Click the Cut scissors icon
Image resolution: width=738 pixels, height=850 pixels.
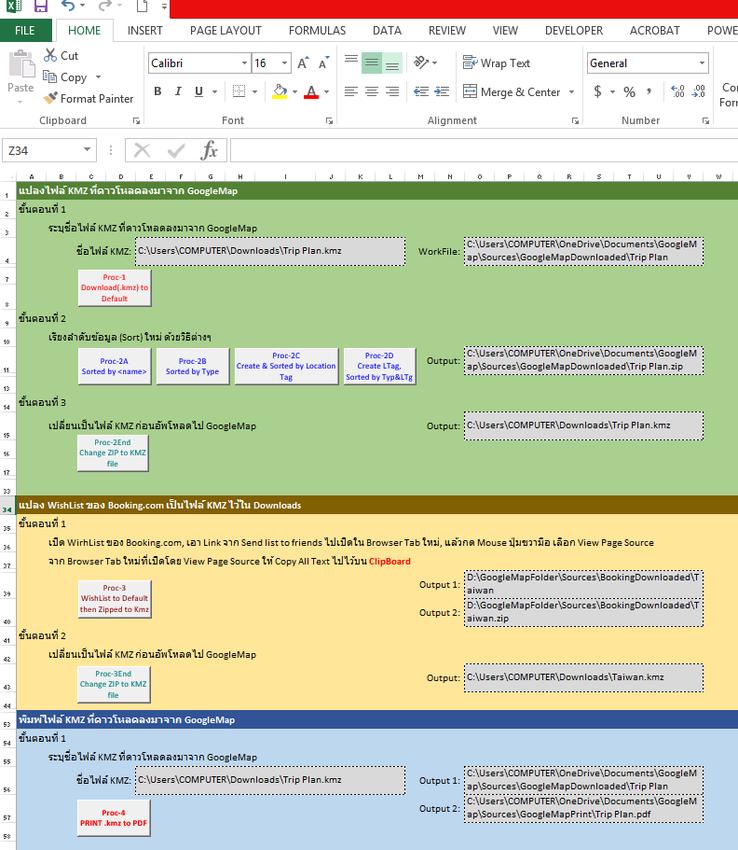coord(50,55)
